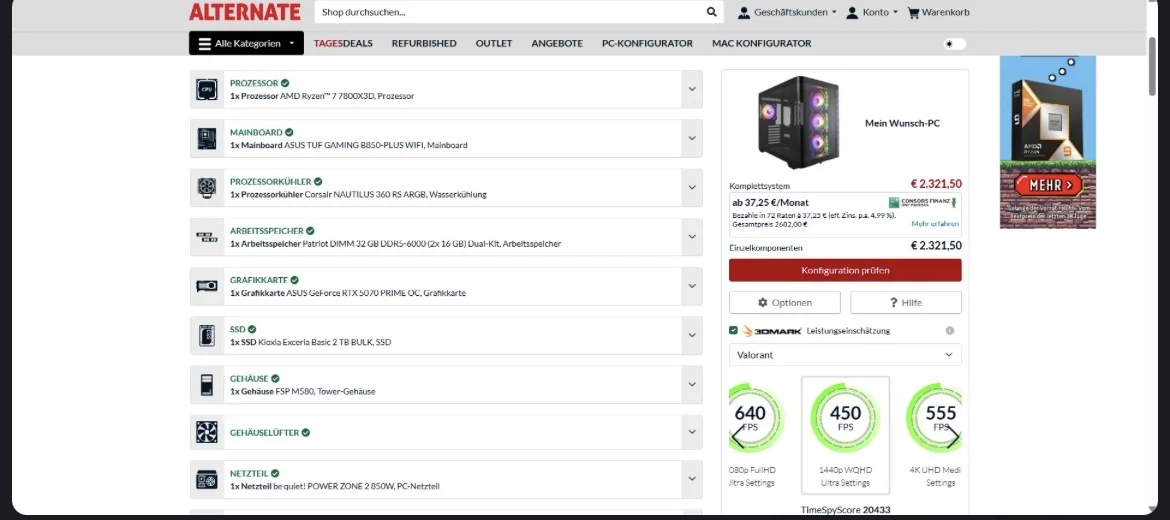This screenshot has height=520, width=1170.
Task: Click the Shop durchsuchen search field
Action: (511, 12)
